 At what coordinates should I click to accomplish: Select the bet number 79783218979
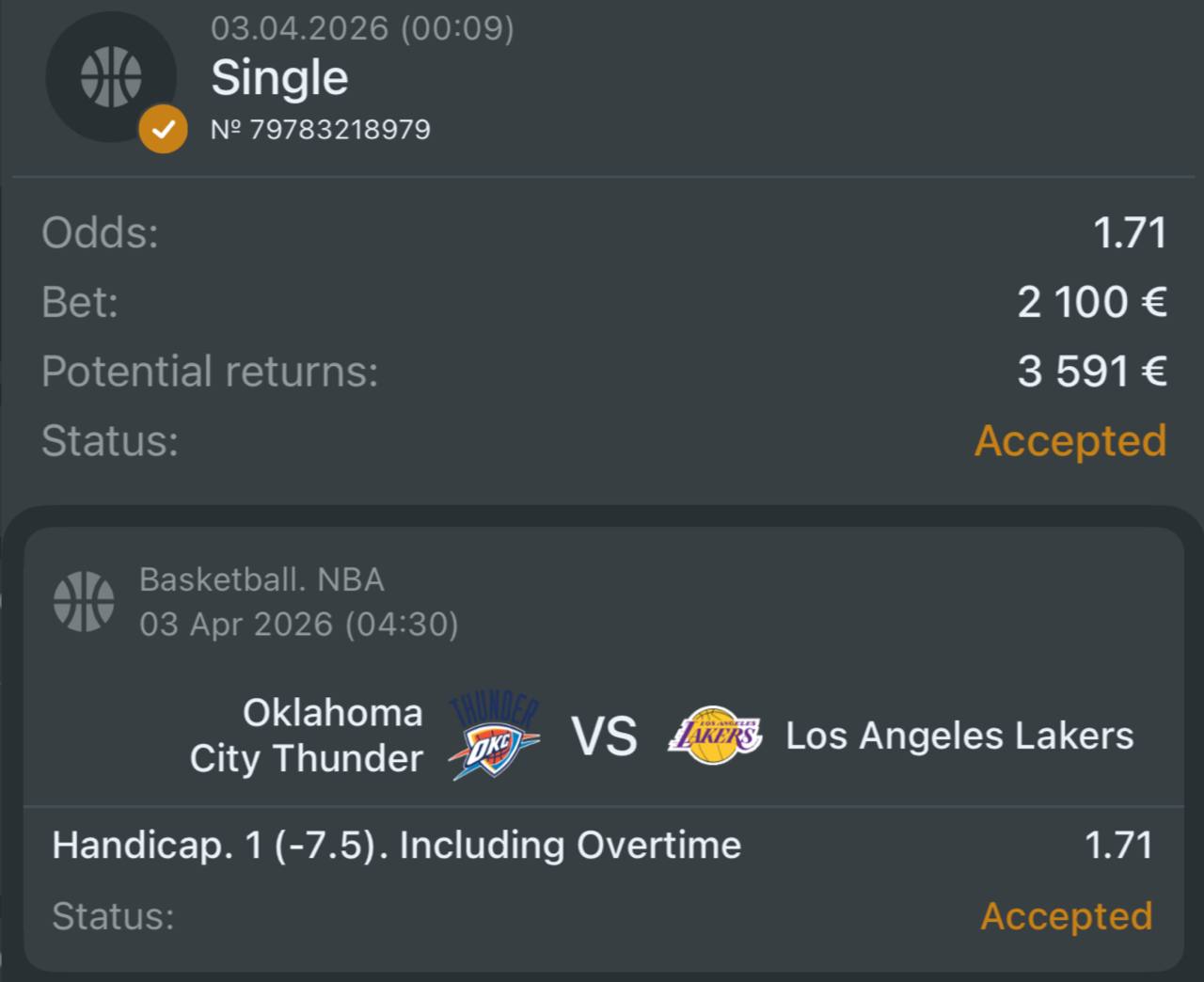[x=321, y=129]
